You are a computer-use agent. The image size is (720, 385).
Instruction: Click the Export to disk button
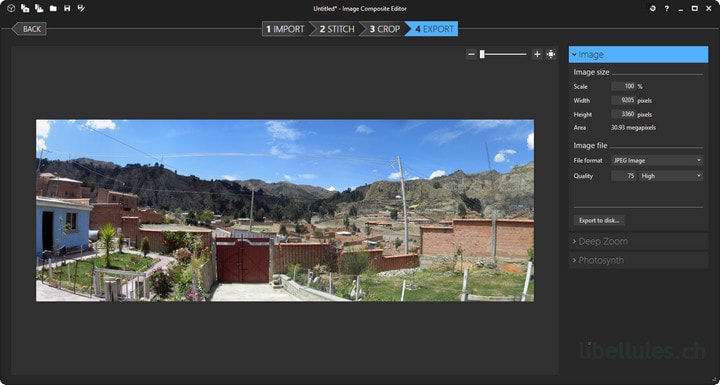click(x=599, y=221)
